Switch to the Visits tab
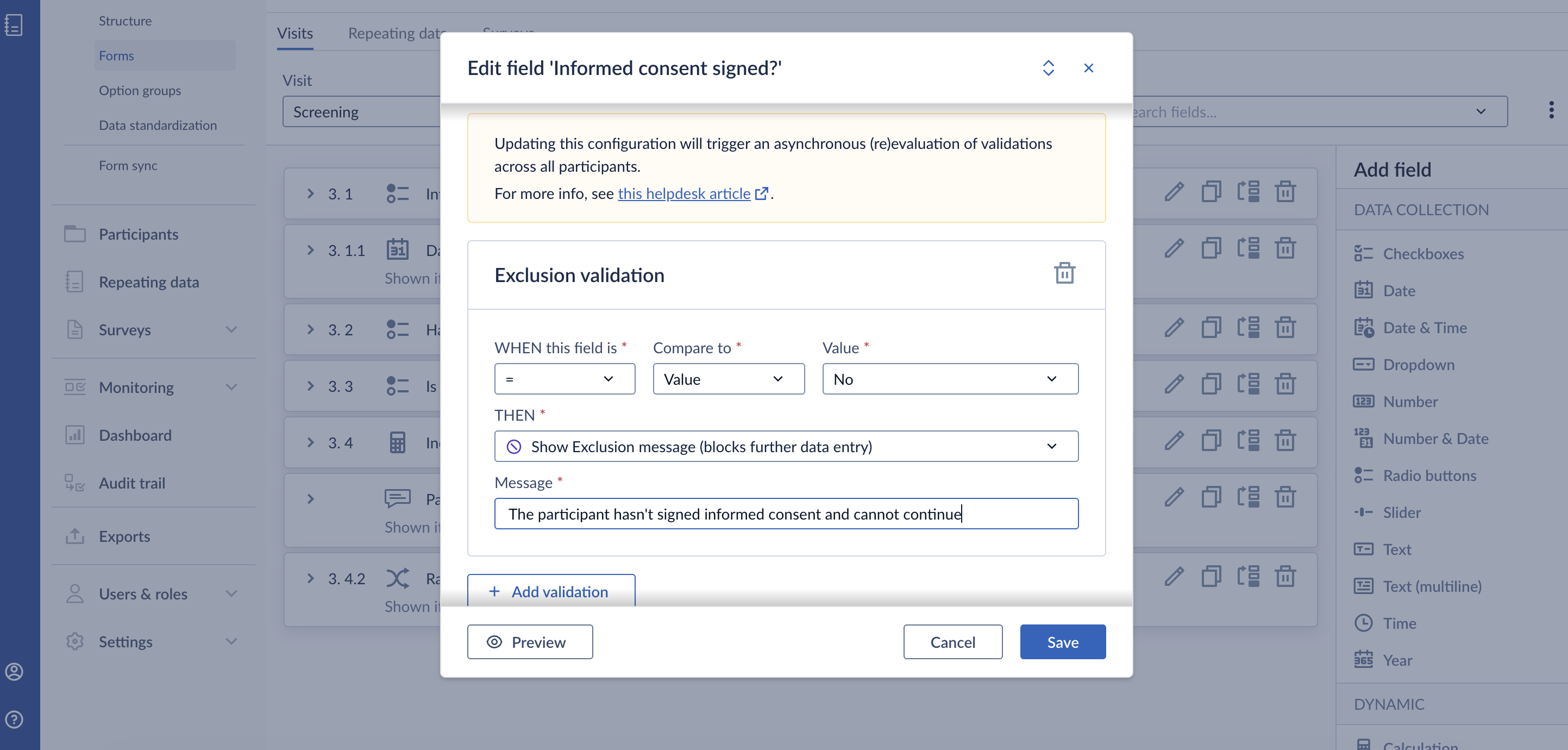1568x750 pixels. [295, 33]
